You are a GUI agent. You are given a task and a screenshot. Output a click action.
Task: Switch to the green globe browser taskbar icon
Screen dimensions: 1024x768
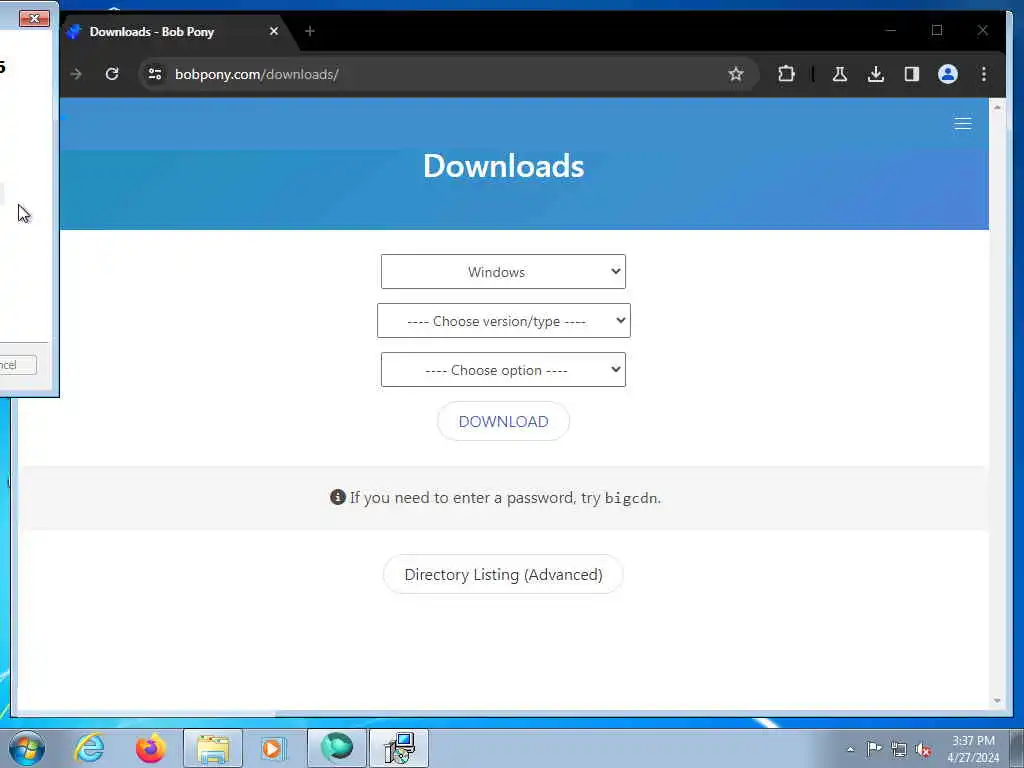(337, 748)
